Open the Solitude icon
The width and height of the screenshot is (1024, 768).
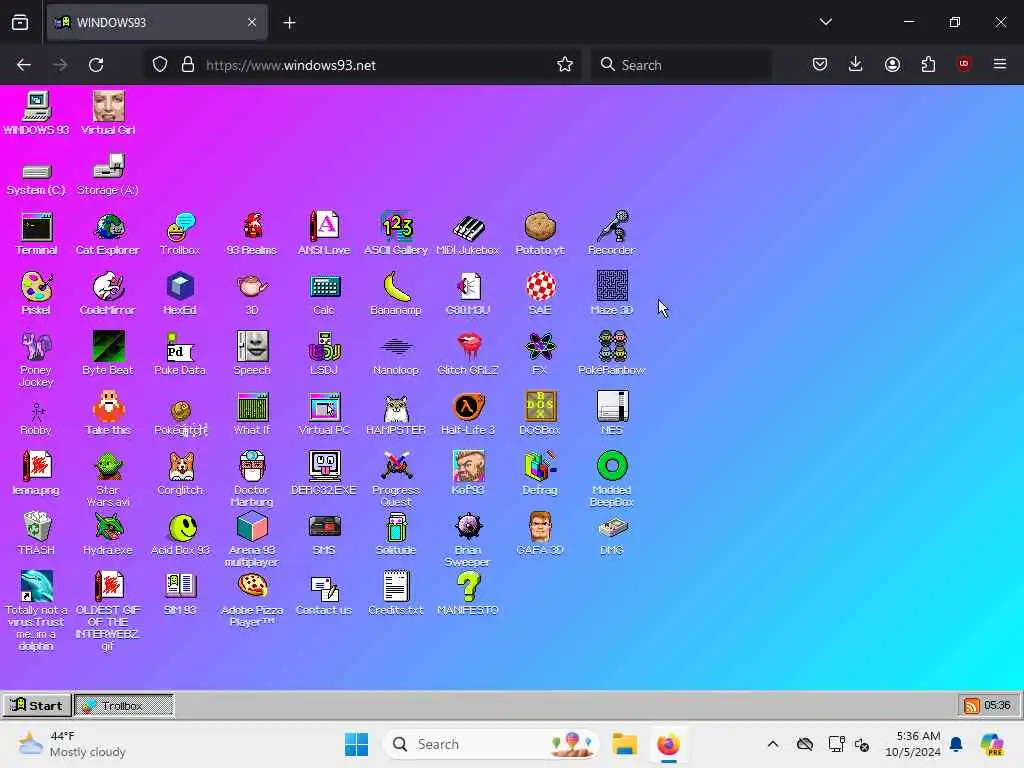tap(396, 534)
